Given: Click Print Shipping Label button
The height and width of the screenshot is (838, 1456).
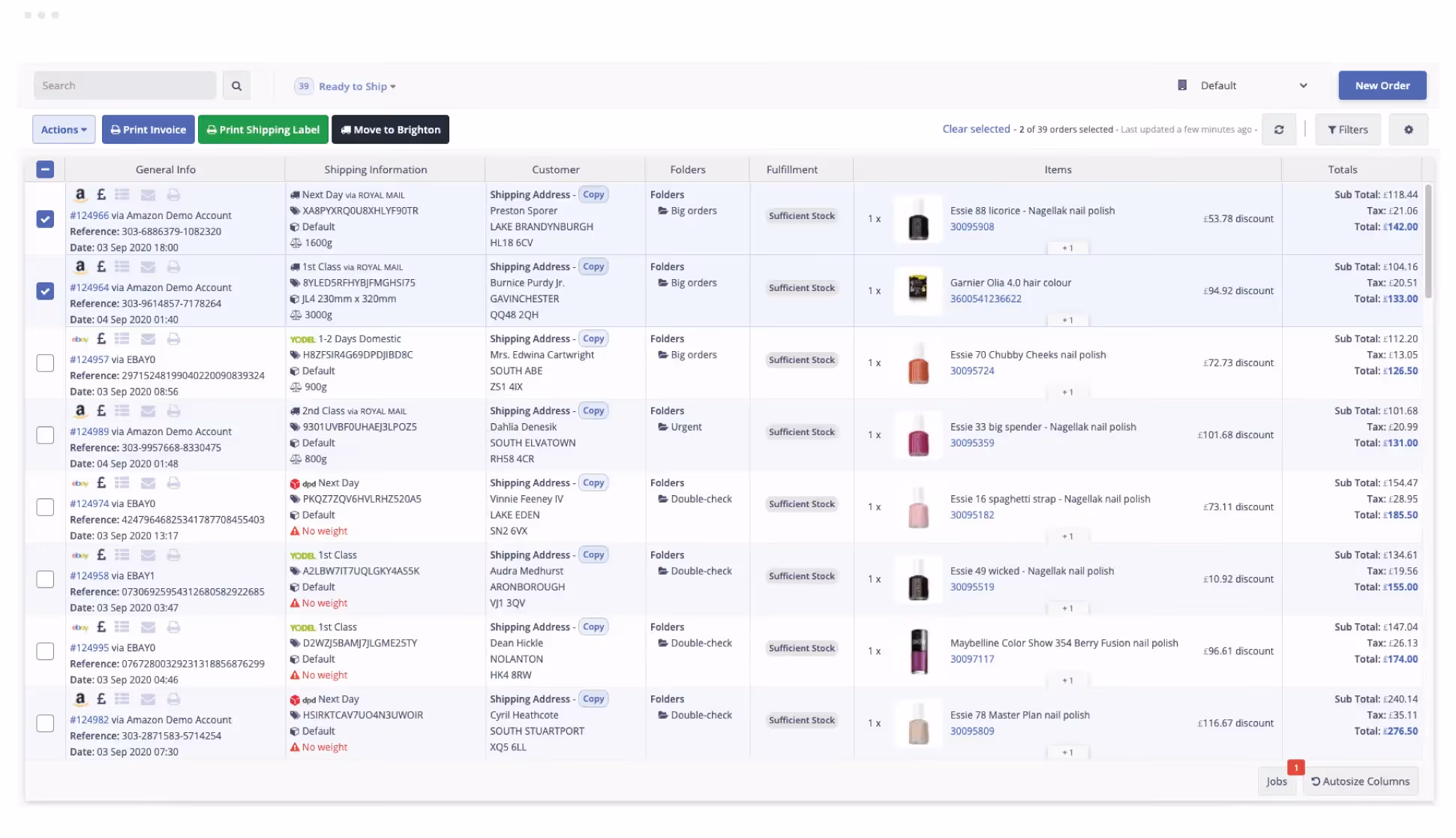Looking at the screenshot, I should click(x=263, y=130).
